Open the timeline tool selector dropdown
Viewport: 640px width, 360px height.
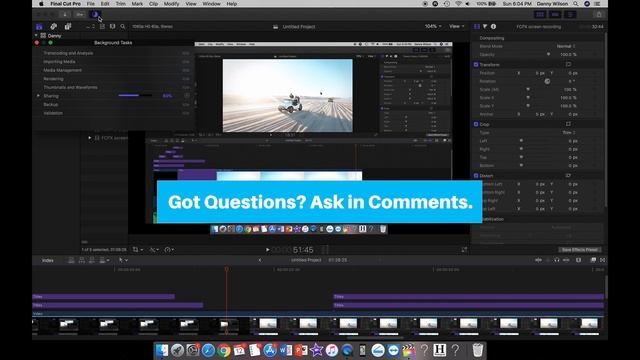click(123, 260)
